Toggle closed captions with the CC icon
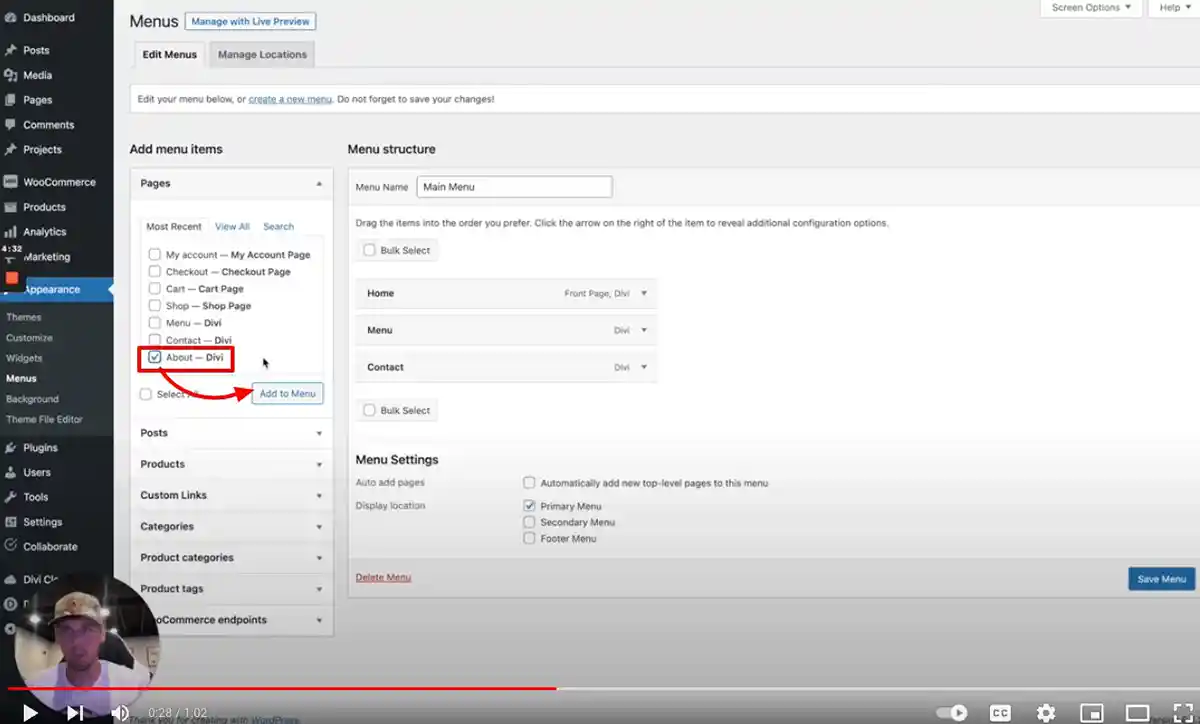The width and height of the screenshot is (1200, 724). click(1000, 713)
